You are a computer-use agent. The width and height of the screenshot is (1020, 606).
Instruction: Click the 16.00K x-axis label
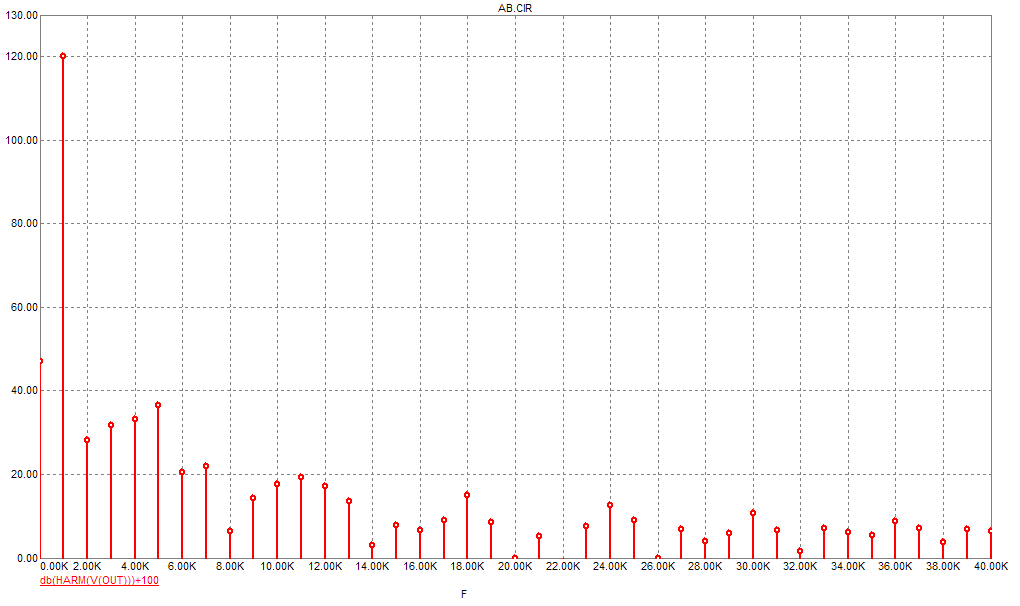coord(420,566)
